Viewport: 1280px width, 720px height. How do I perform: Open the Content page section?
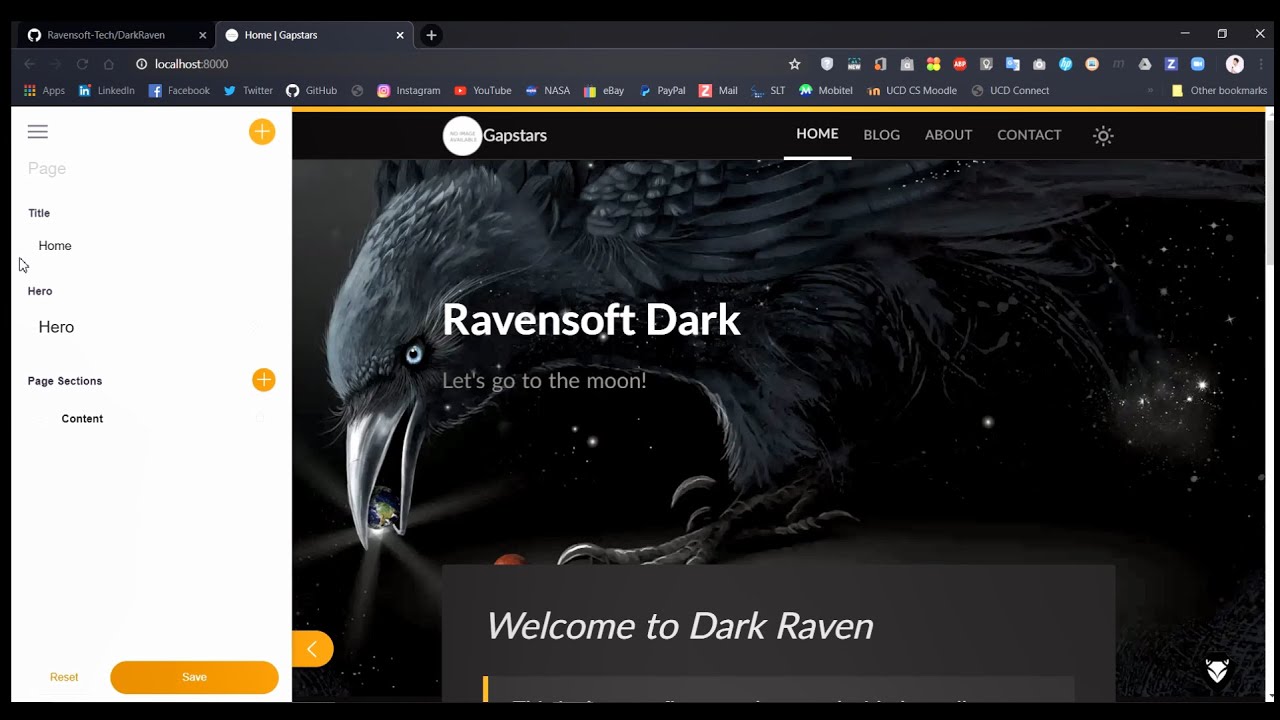pyautogui.click(x=150, y=419)
